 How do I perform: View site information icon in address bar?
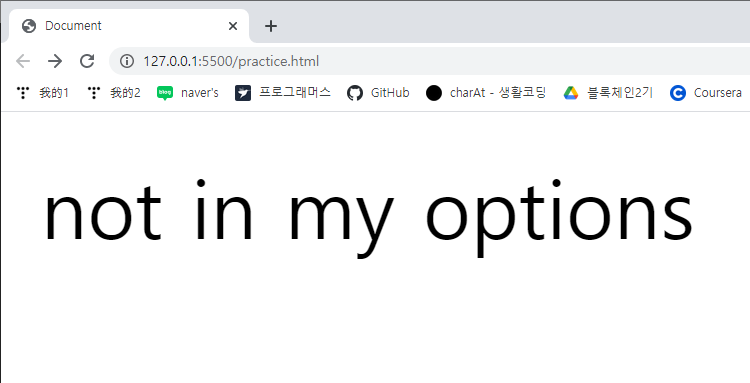tap(127, 61)
